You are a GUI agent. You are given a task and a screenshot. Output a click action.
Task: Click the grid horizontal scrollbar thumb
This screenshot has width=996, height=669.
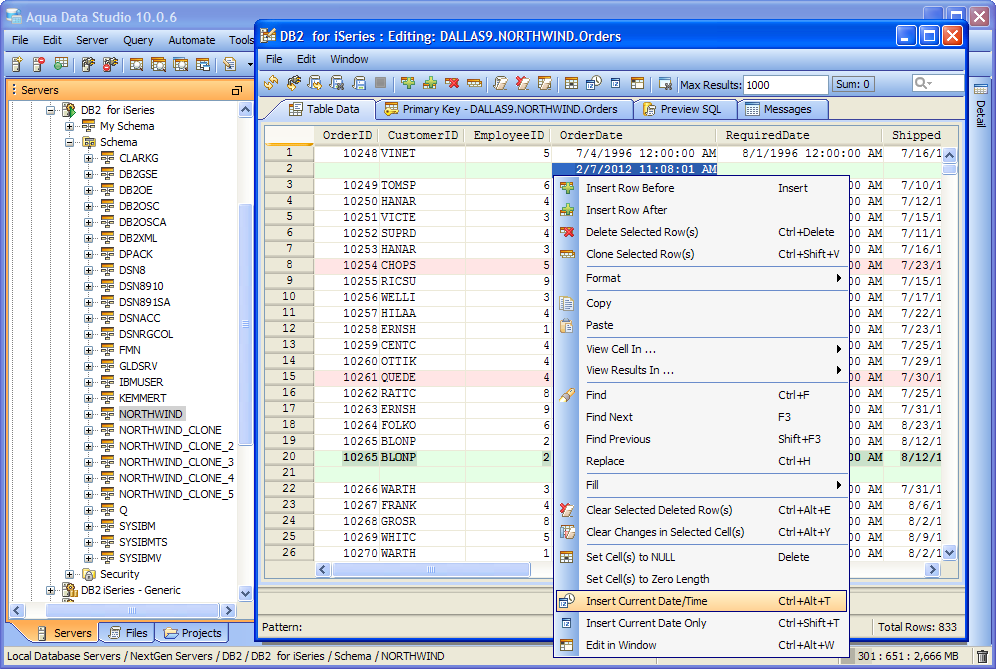pyautogui.click(x=431, y=569)
